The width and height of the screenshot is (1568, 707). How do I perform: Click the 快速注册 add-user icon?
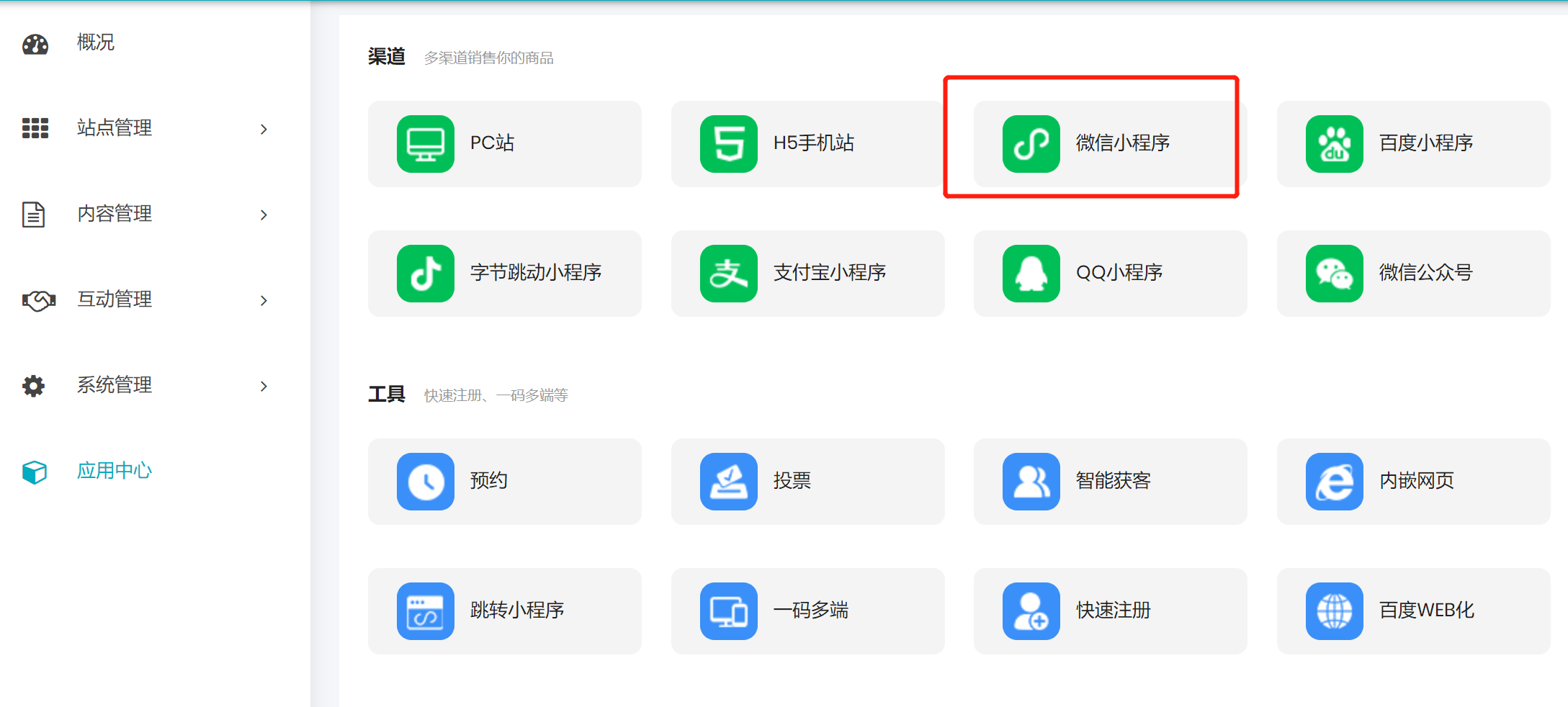(x=1031, y=611)
